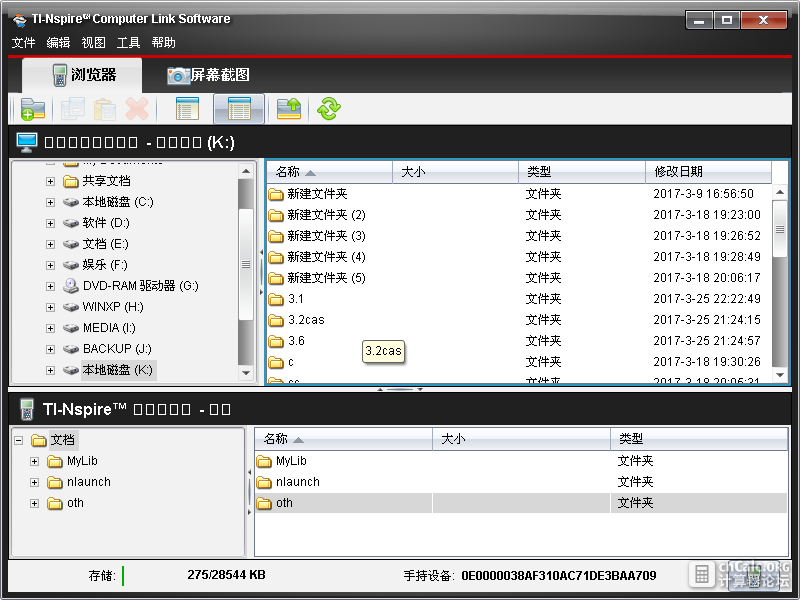Screen dimensions: 800x600
Task: Select the folder named c
Action: click(x=519, y=362)
